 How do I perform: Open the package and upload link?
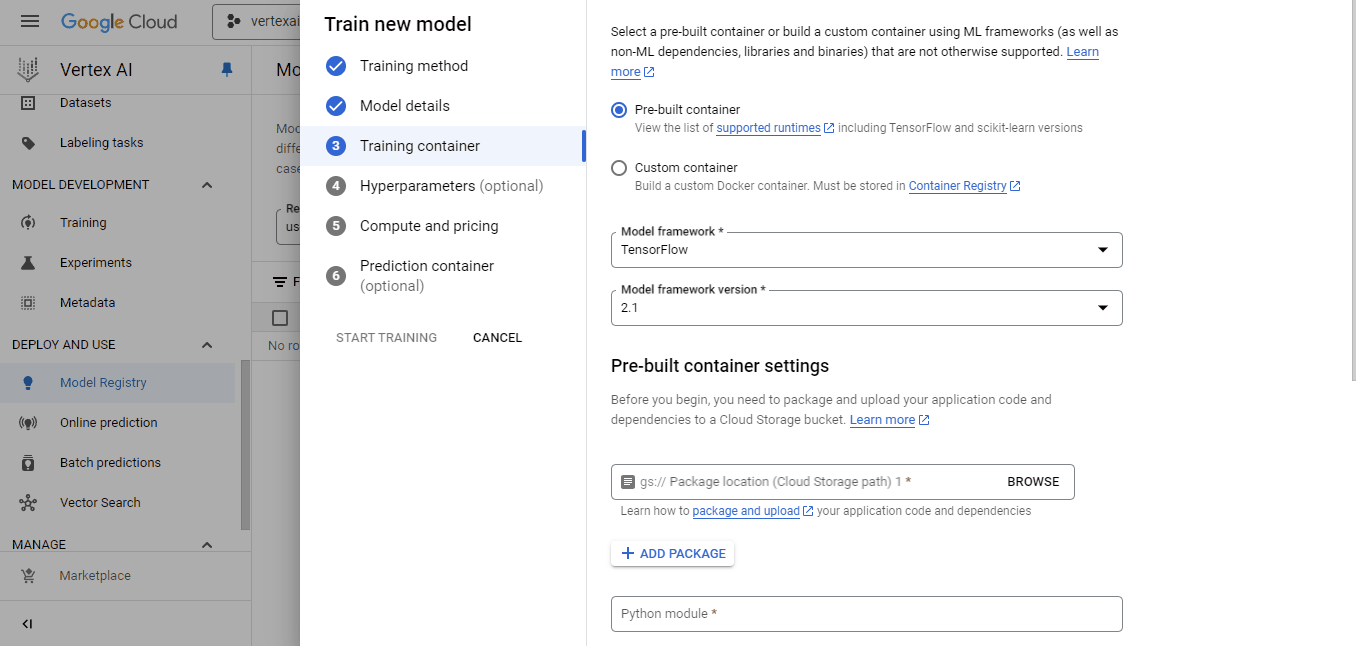click(x=746, y=511)
